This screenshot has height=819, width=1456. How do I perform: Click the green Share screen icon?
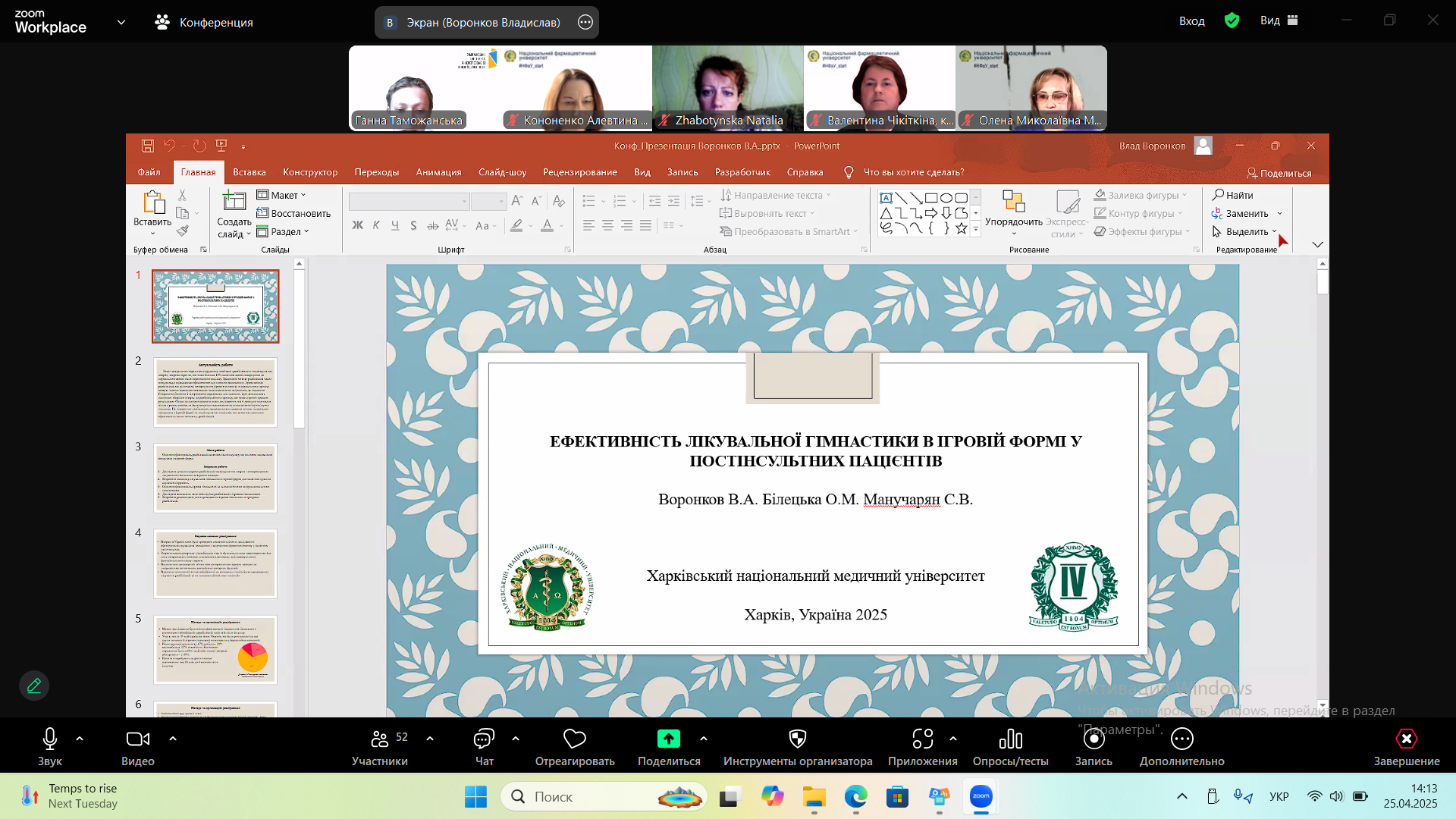(669, 739)
